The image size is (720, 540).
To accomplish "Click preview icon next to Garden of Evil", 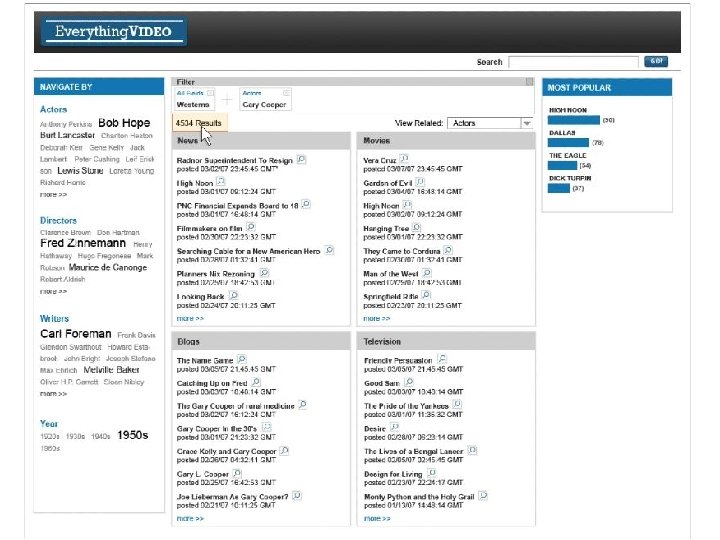I will pos(420,182).
